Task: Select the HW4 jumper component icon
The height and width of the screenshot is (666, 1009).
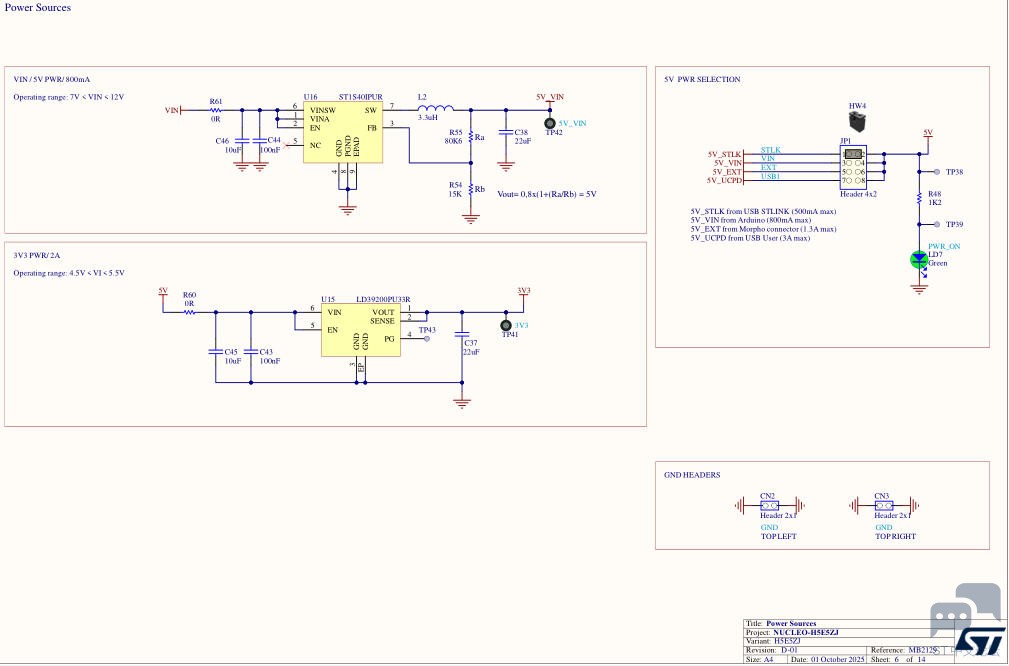Action: tap(856, 122)
